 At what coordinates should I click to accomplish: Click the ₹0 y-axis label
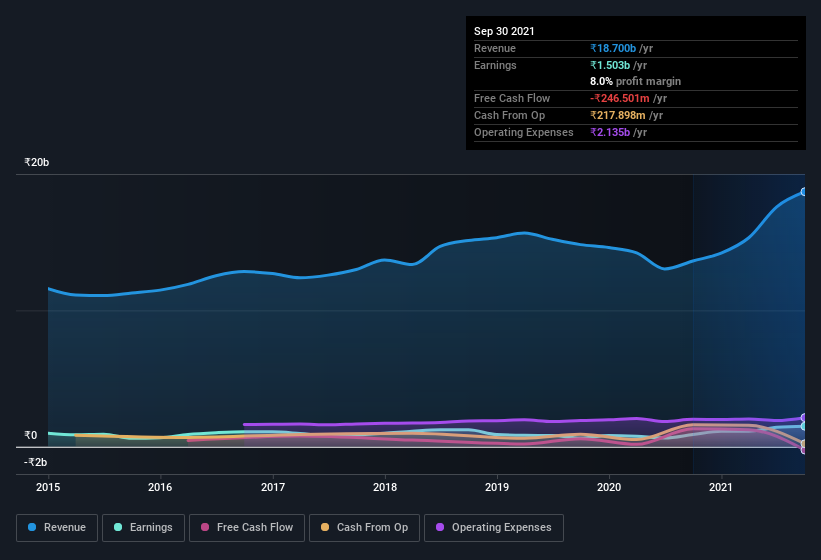(30, 435)
